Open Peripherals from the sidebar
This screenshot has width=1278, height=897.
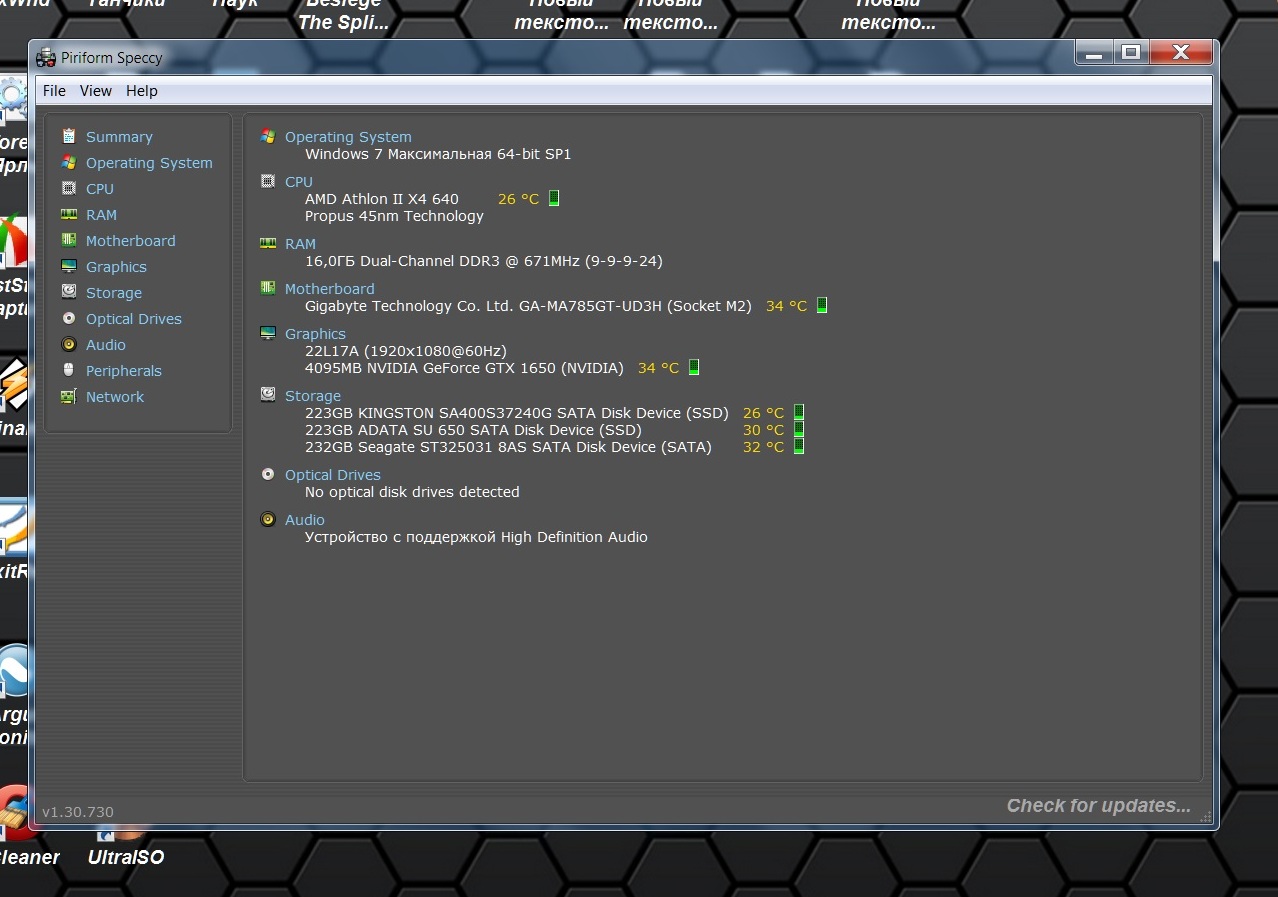(123, 371)
